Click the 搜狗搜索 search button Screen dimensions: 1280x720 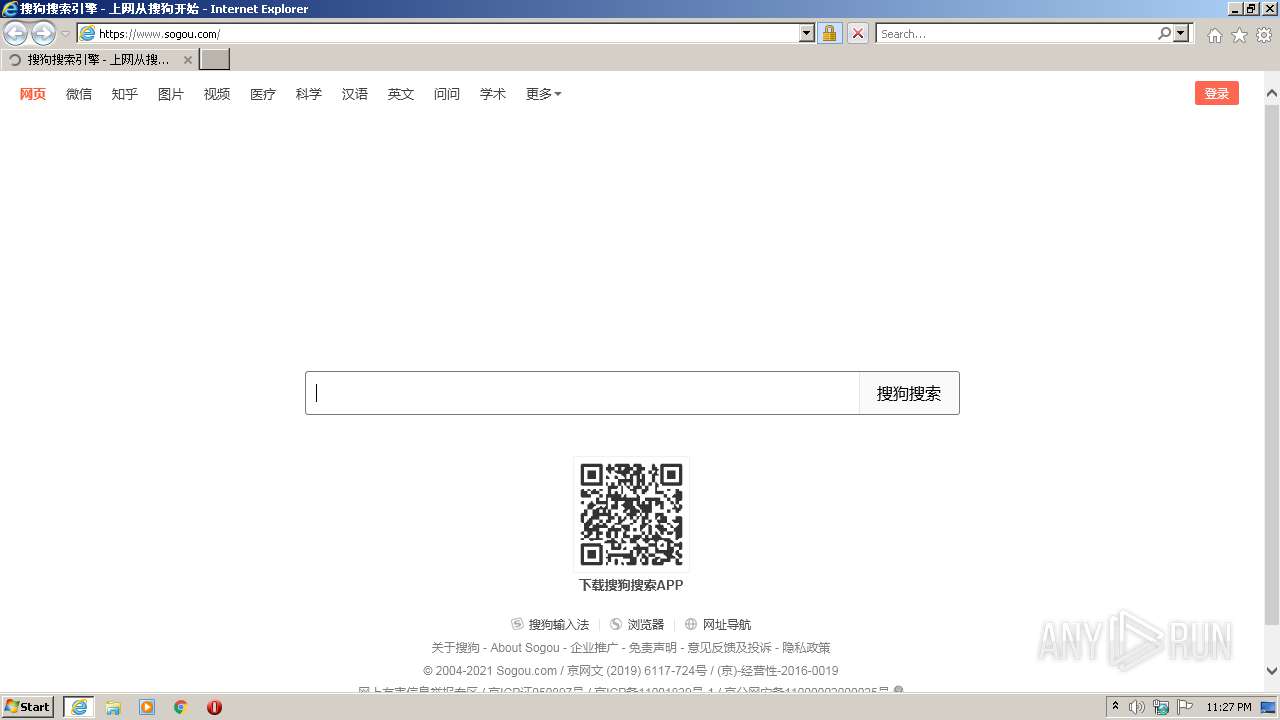coord(909,393)
